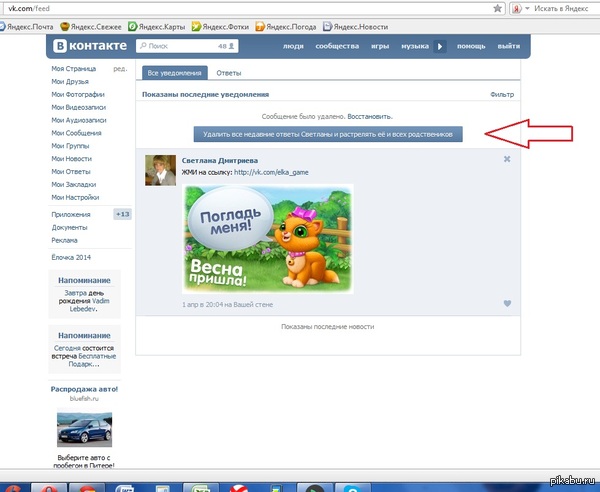
Task: Open Яндекс.Погода bookmark
Action: (292, 25)
